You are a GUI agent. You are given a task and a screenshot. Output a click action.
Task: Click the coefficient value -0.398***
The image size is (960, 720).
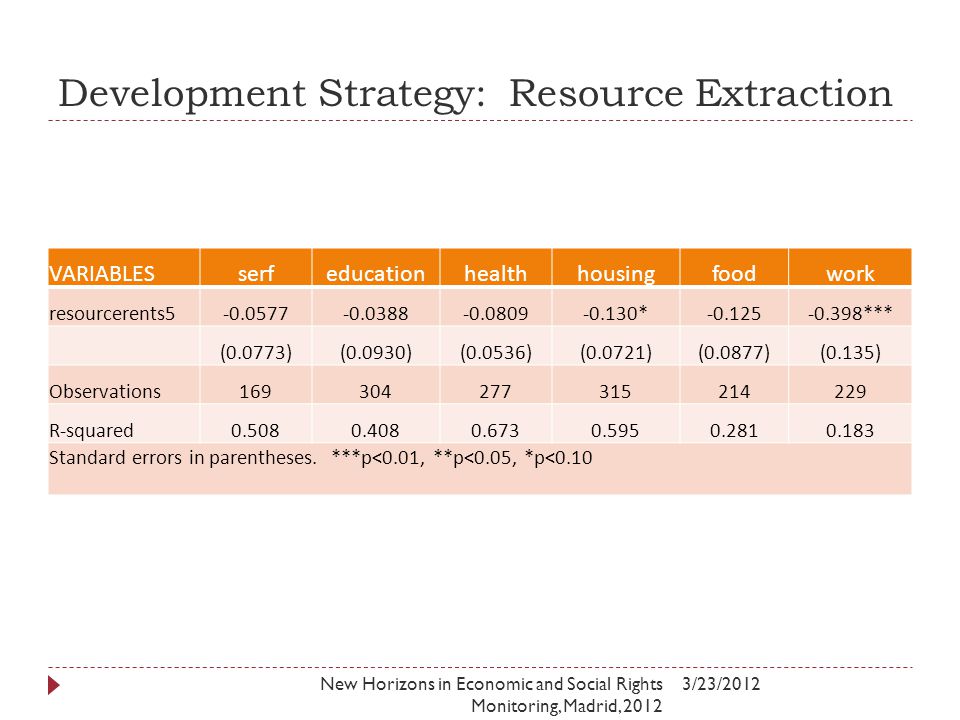click(x=850, y=313)
